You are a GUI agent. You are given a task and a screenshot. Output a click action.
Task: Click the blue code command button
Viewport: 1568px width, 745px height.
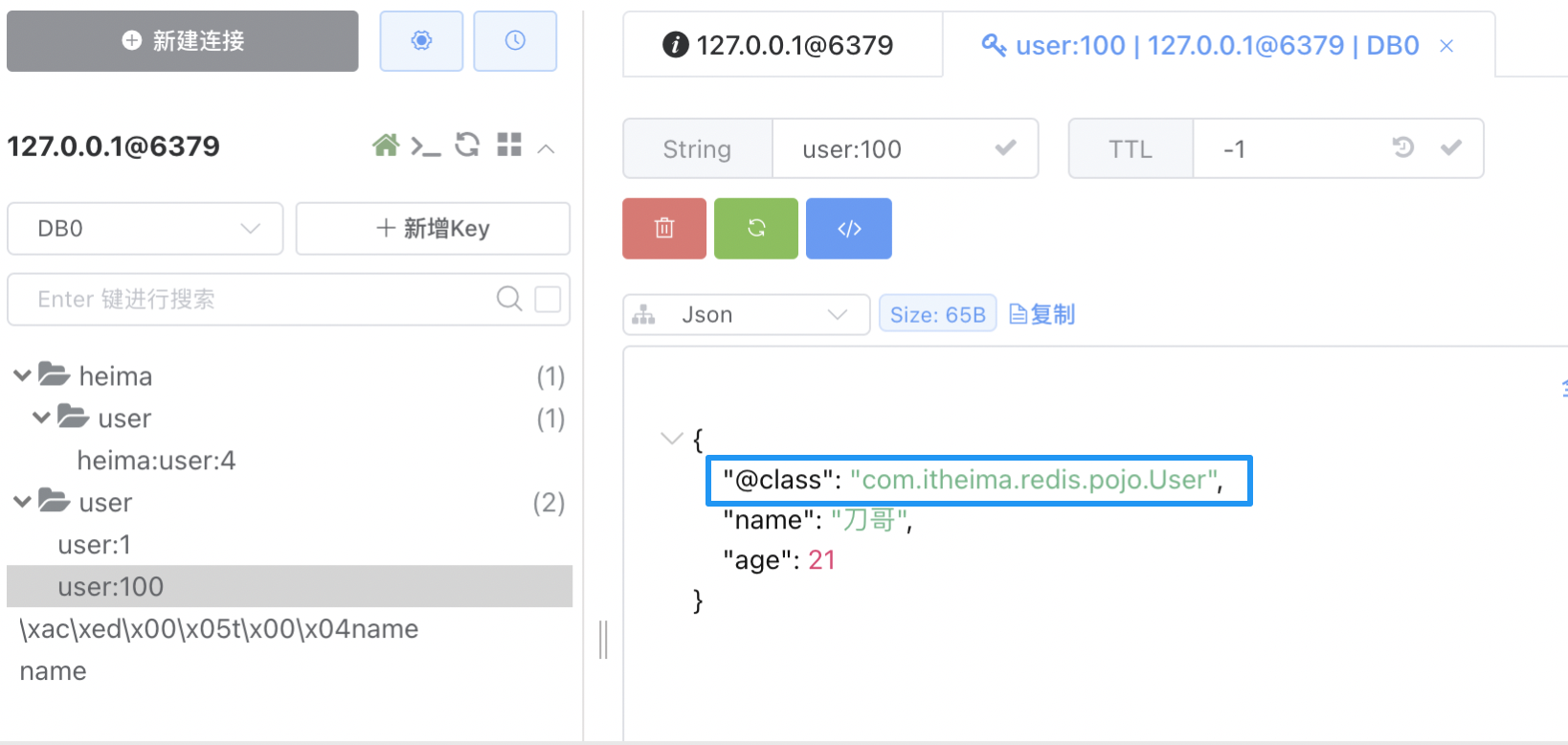[849, 228]
